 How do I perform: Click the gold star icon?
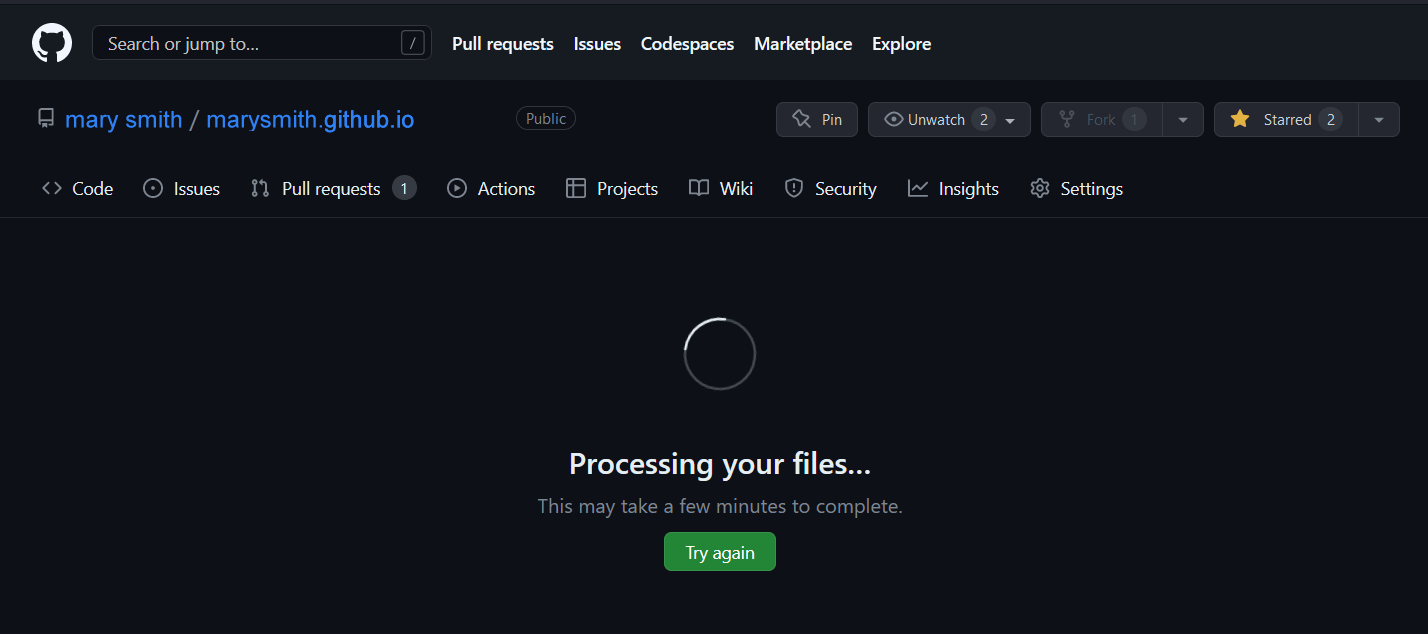tap(1240, 120)
